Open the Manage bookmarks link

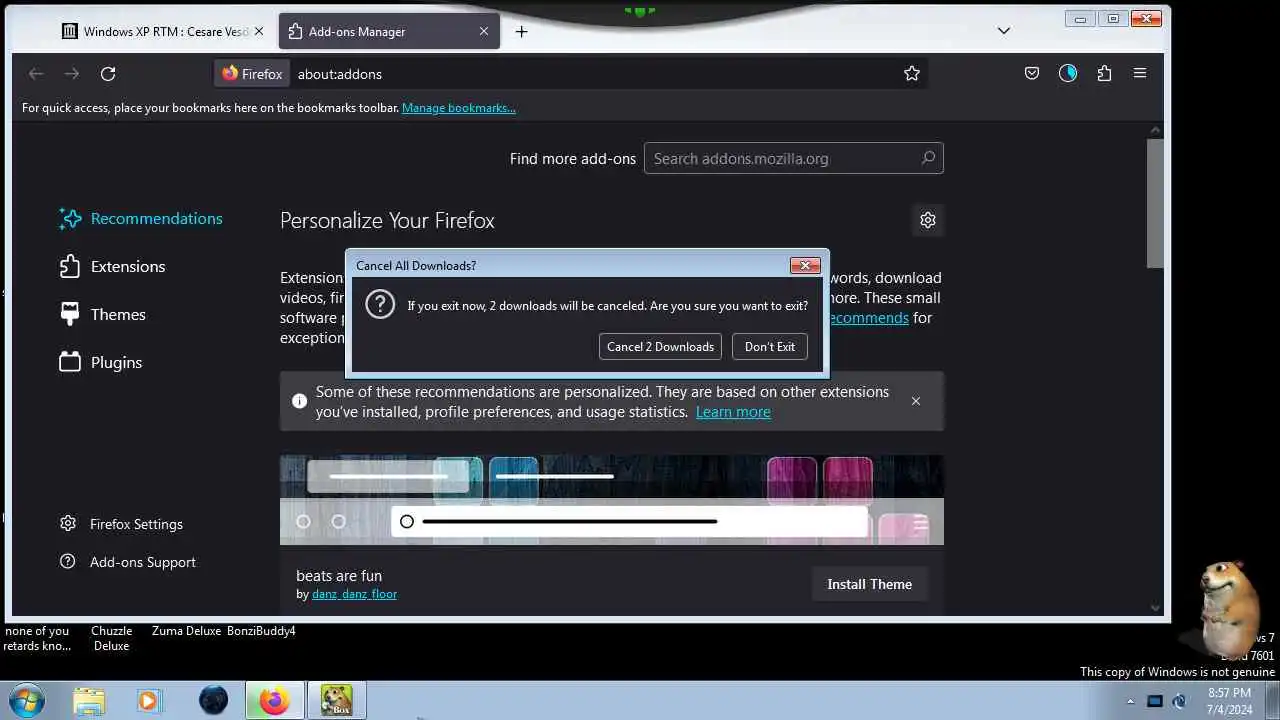click(x=459, y=108)
